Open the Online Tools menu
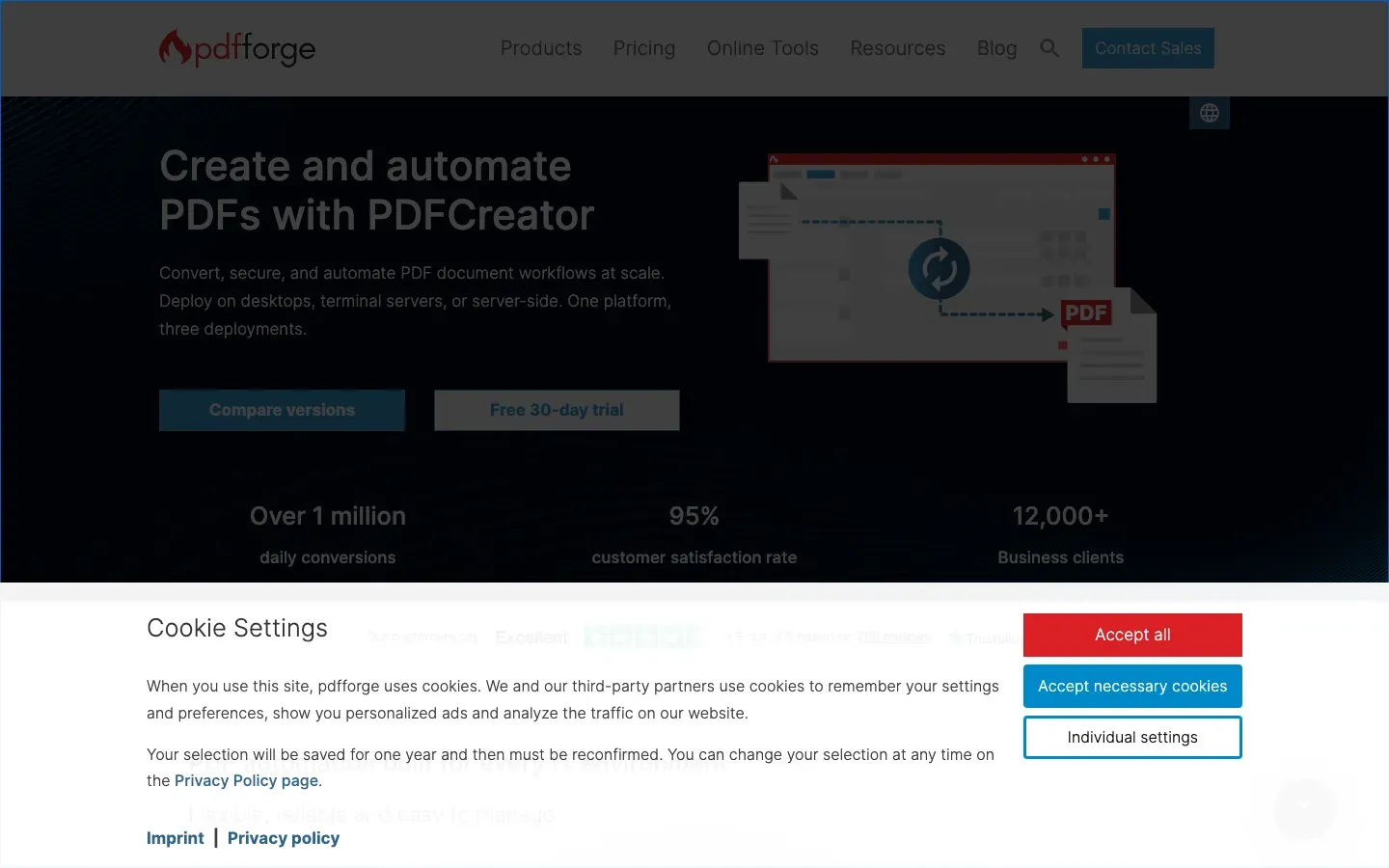Screen dimensions: 1389x868 (x=763, y=48)
